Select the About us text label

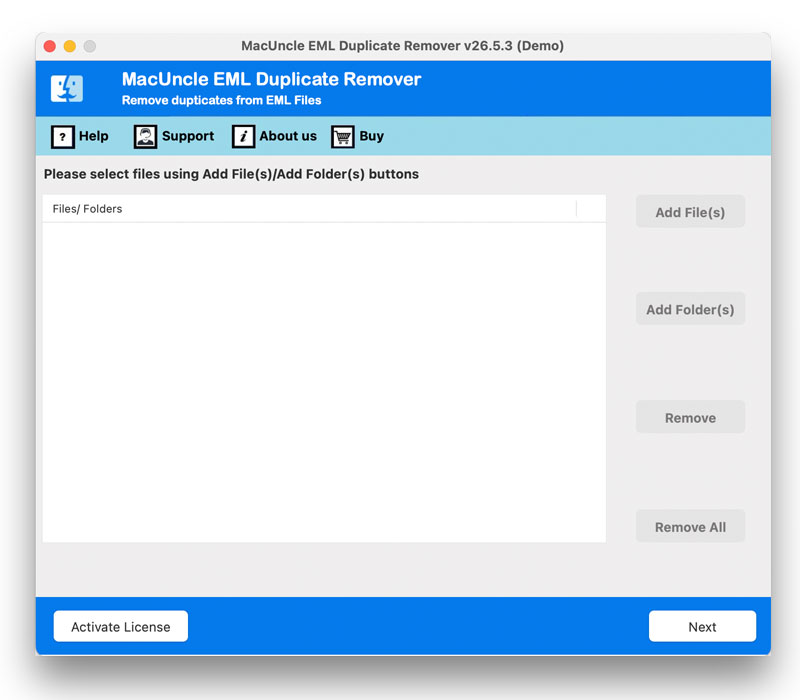pos(288,136)
